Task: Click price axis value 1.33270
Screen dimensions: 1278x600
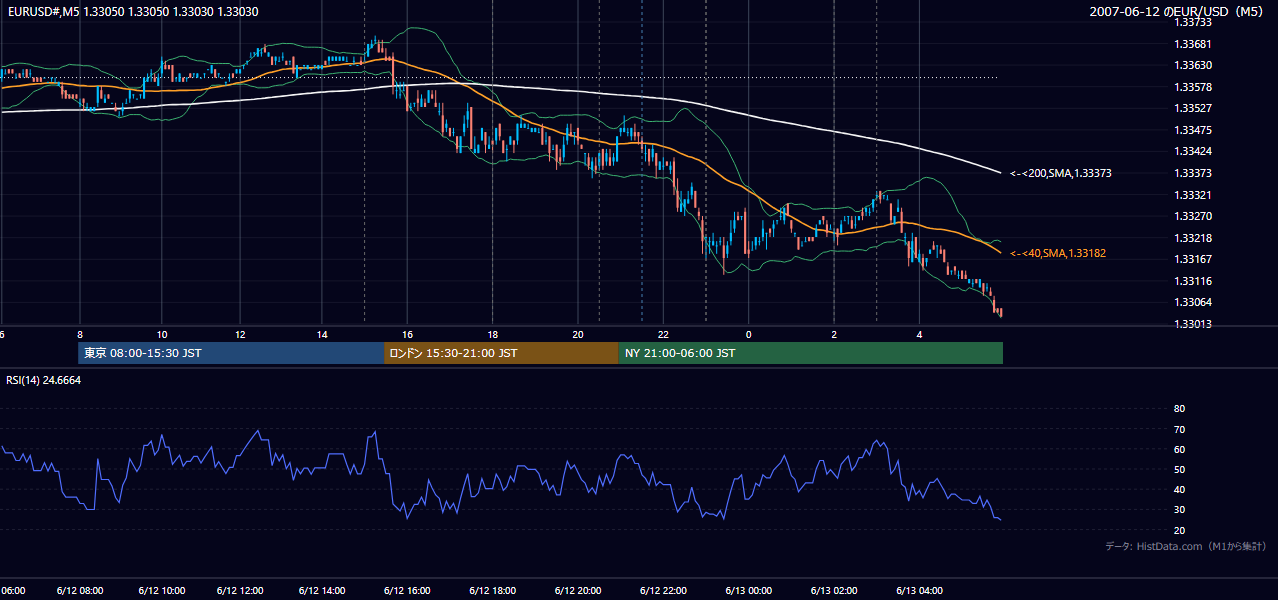Action: point(1194,216)
